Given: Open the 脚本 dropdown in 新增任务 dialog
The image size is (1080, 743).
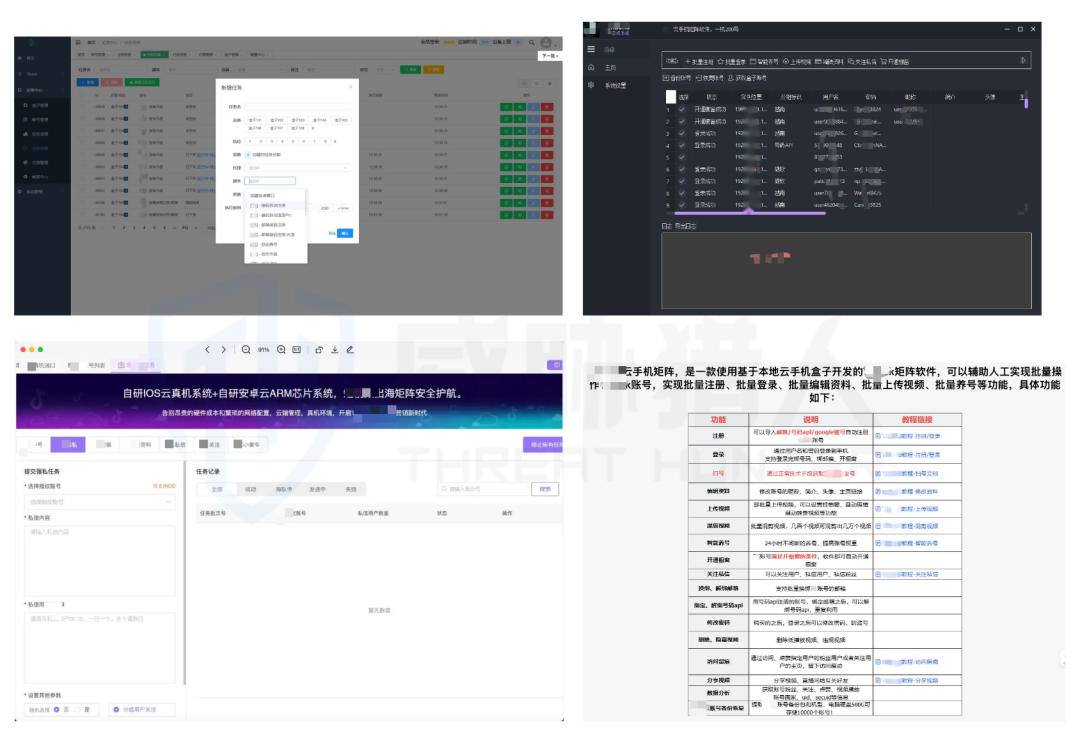Looking at the screenshot, I should (x=270, y=181).
